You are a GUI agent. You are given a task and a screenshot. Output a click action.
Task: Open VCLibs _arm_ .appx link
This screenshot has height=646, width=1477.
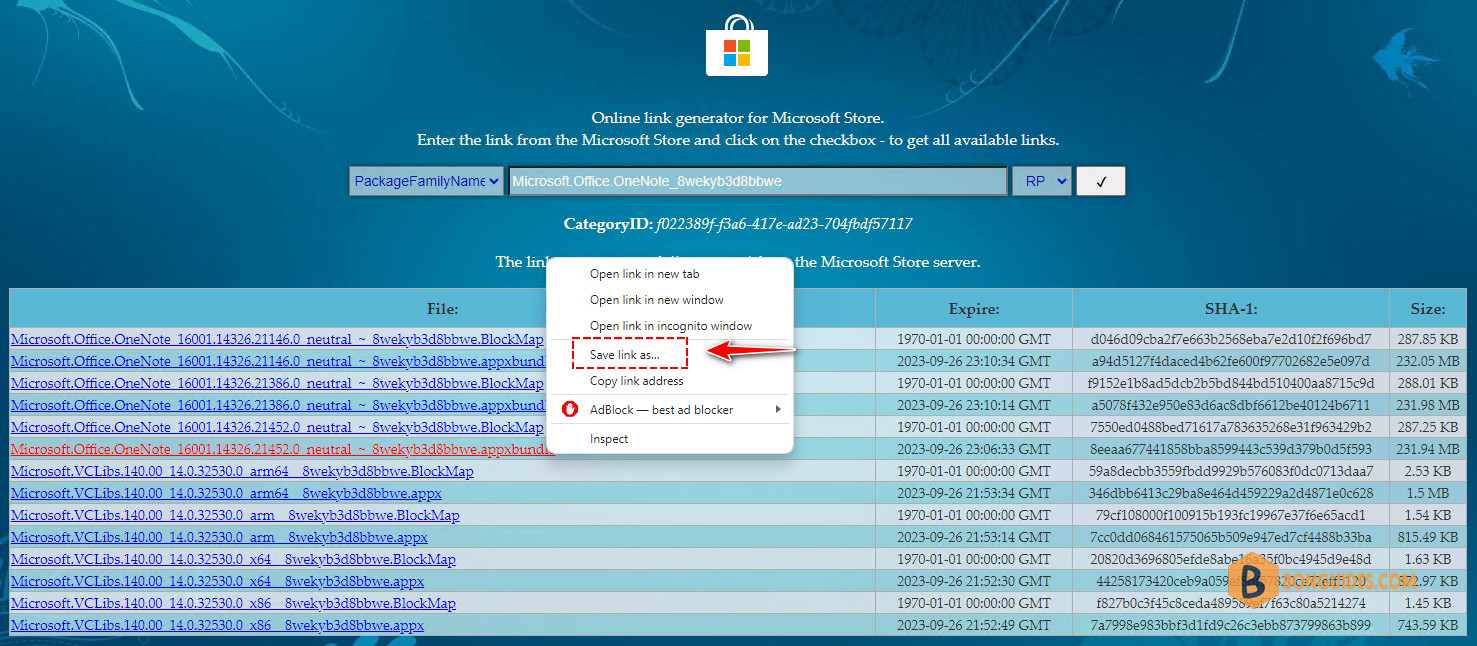coord(219,537)
